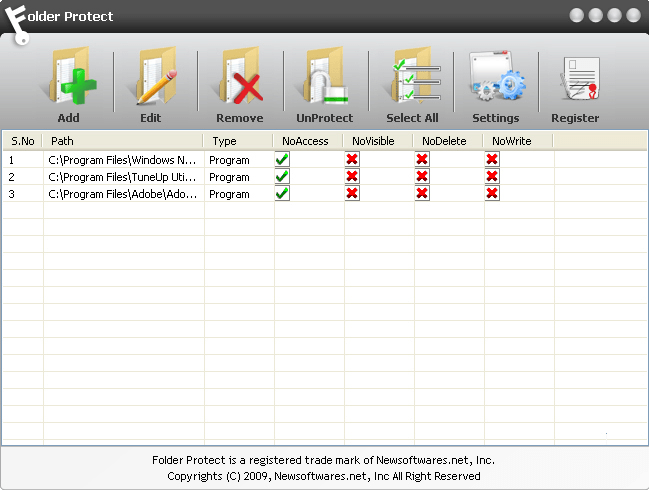Click the rightmost round title bar button
This screenshot has width=649, height=490.
[633, 16]
